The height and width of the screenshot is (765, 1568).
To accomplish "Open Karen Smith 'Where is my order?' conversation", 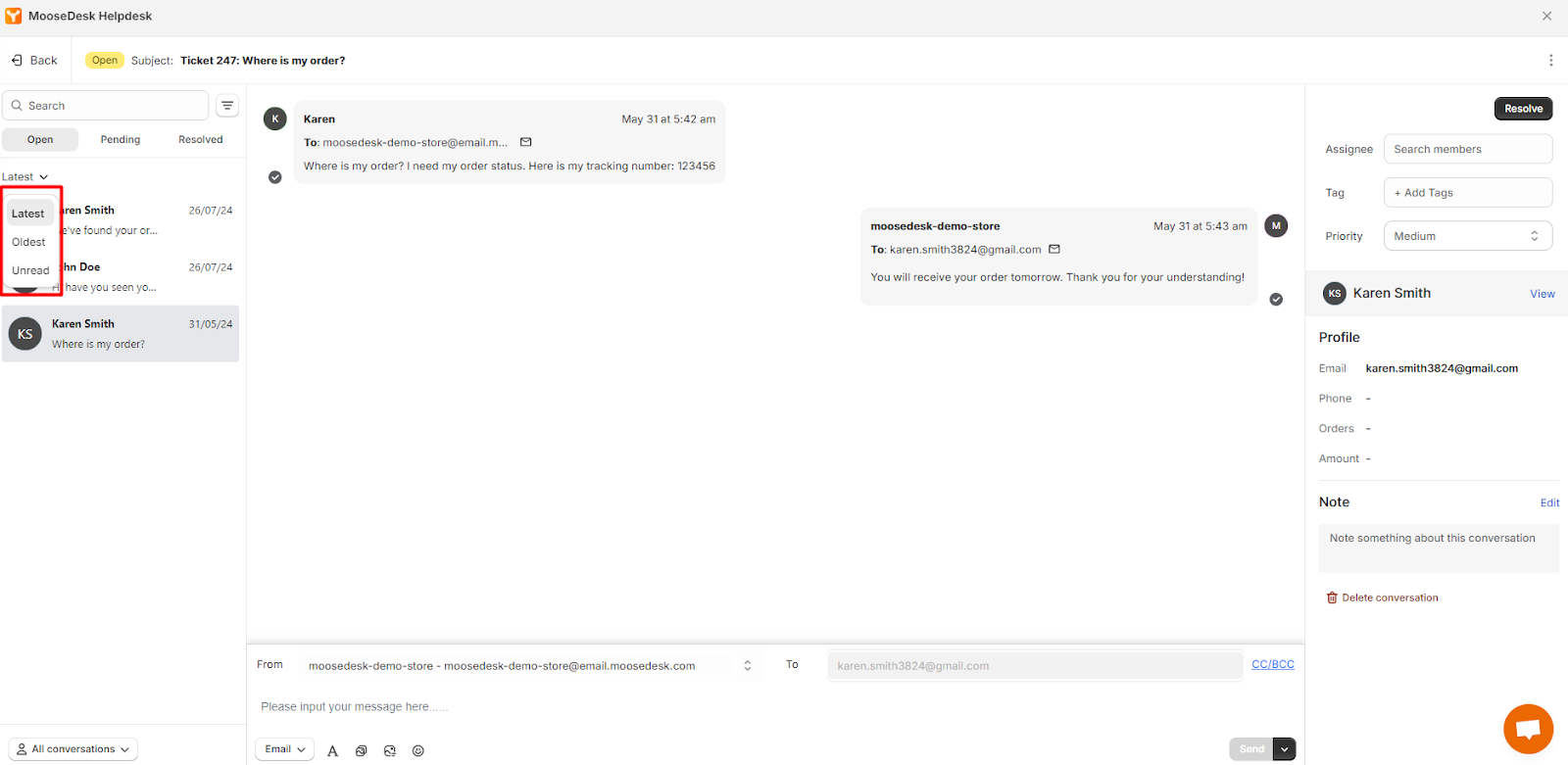I will click(121, 334).
